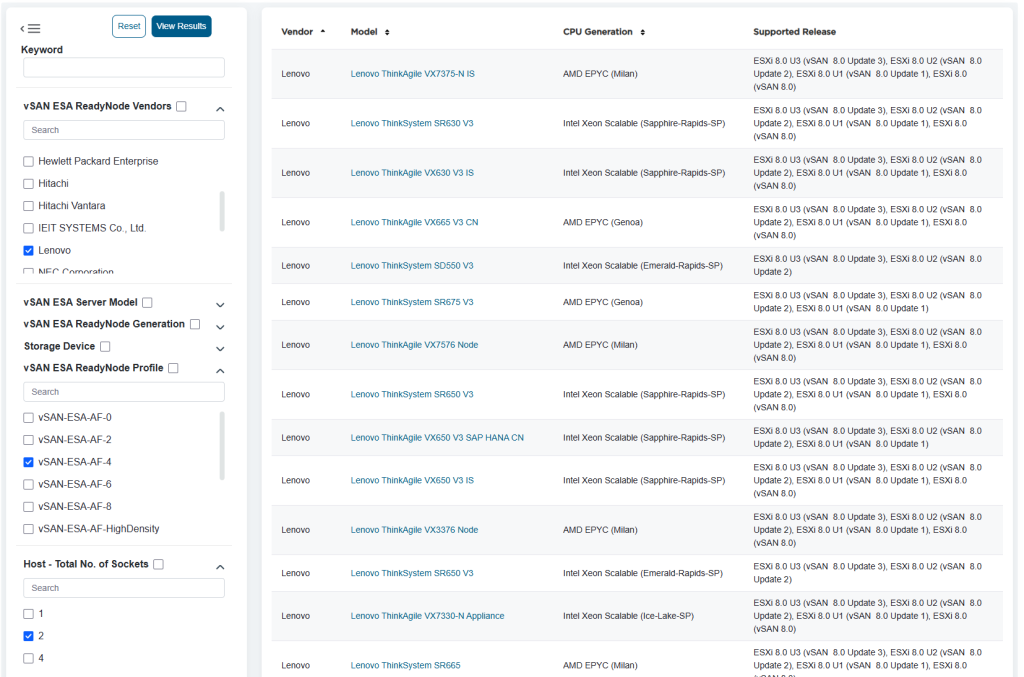
Task: Check the Hitachi vendor checkbox
Action: [x=28, y=183]
